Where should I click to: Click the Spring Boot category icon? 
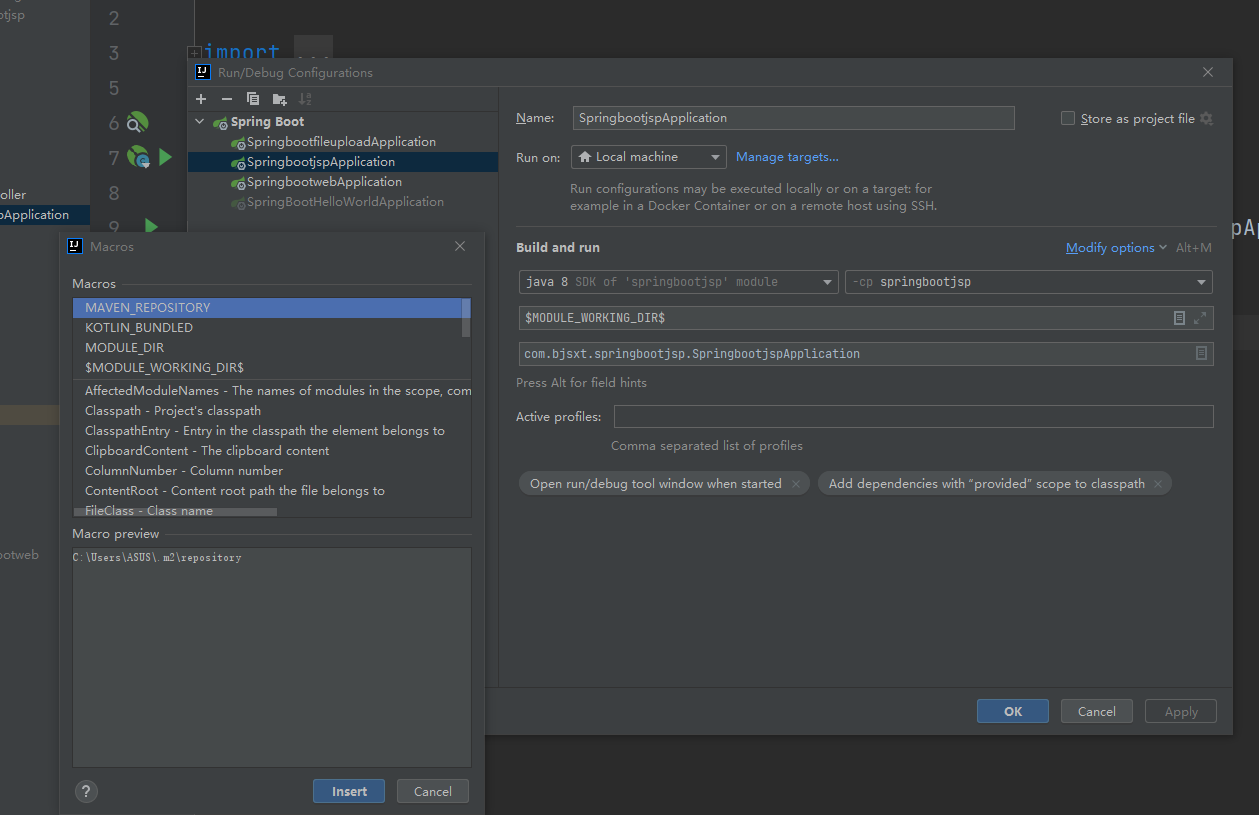[x=220, y=122]
